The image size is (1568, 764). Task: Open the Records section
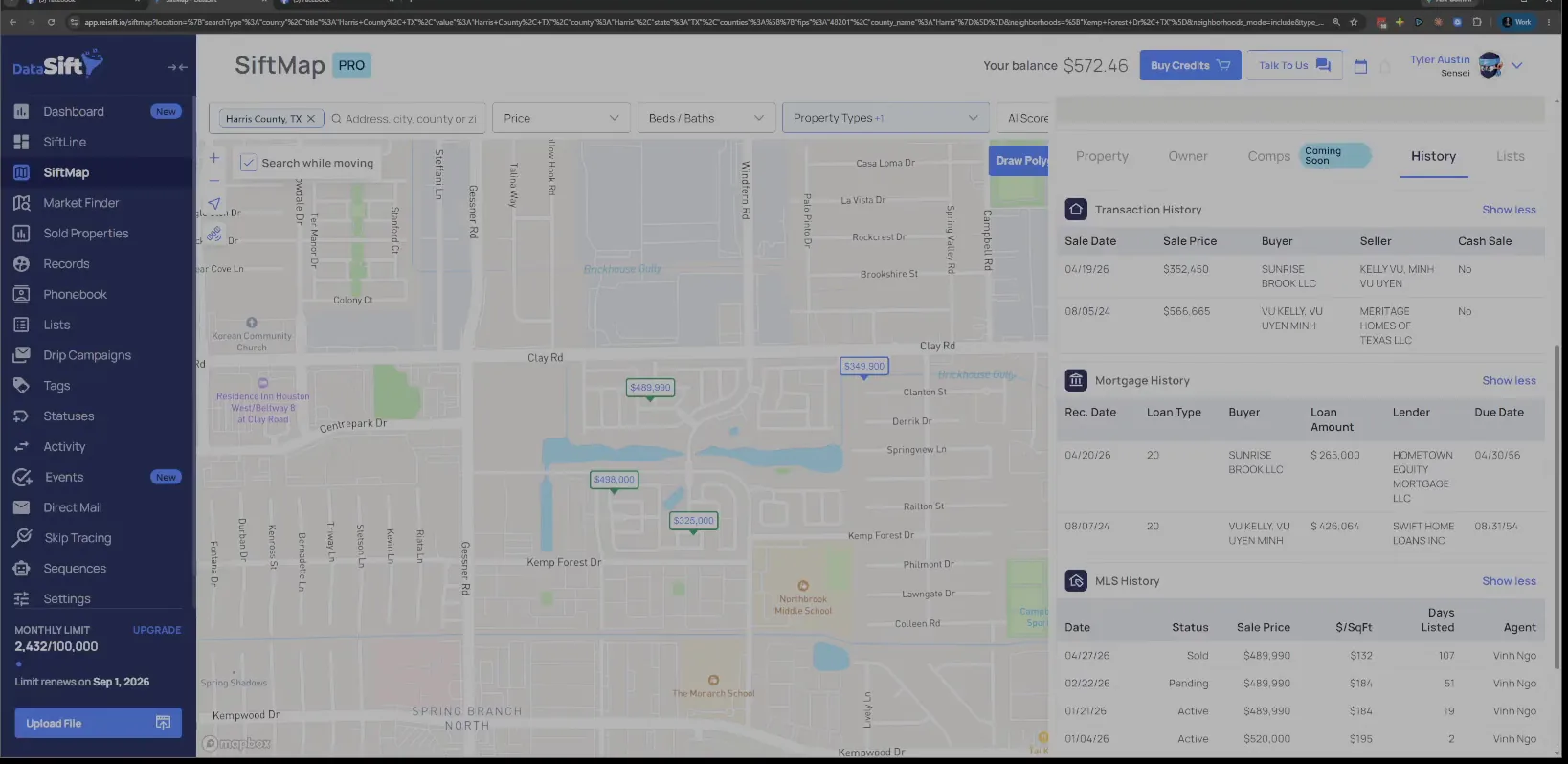(66, 264)
